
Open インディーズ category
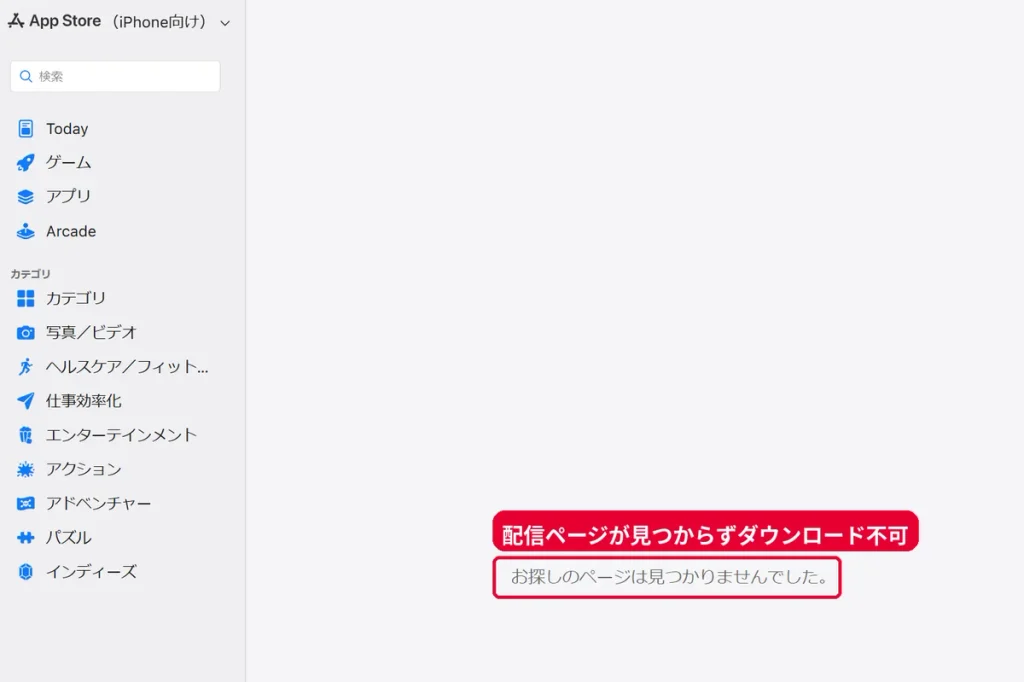[91, 572]
